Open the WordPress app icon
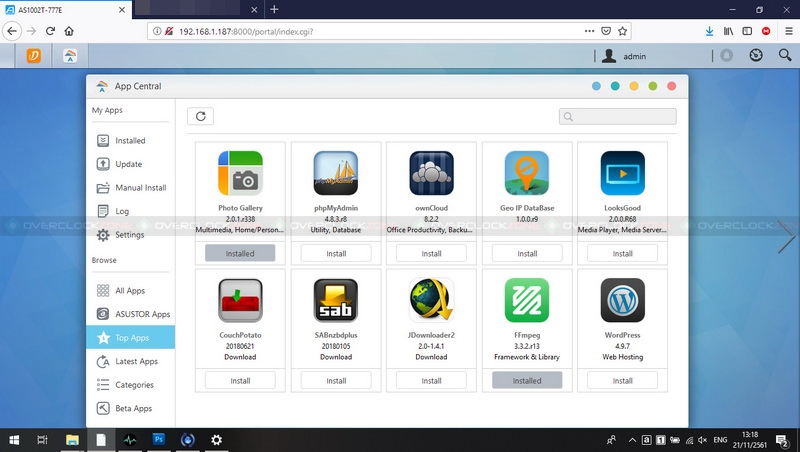Image resolution: width=800 pixels, height=452 pixels. pyautogui.click(x=622, y=300)
